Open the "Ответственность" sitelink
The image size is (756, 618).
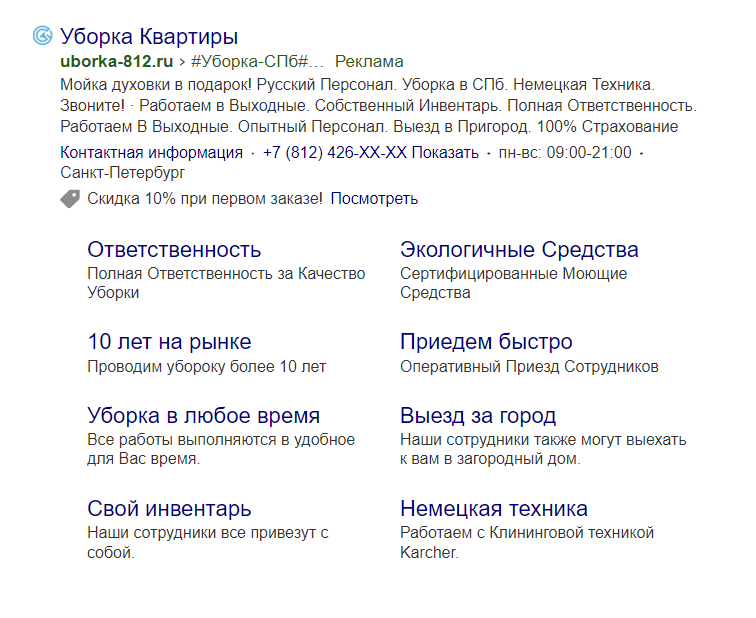tap(174, 250)
